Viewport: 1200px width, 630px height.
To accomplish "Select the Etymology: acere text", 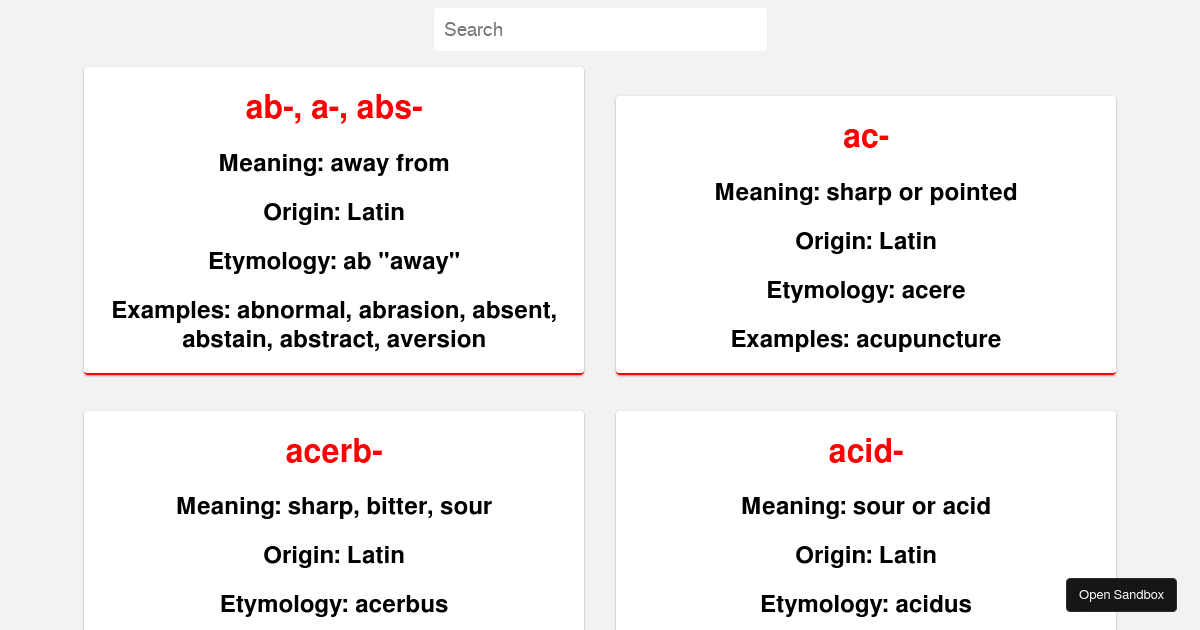I will pyautogui.click(x=865, y=290).
